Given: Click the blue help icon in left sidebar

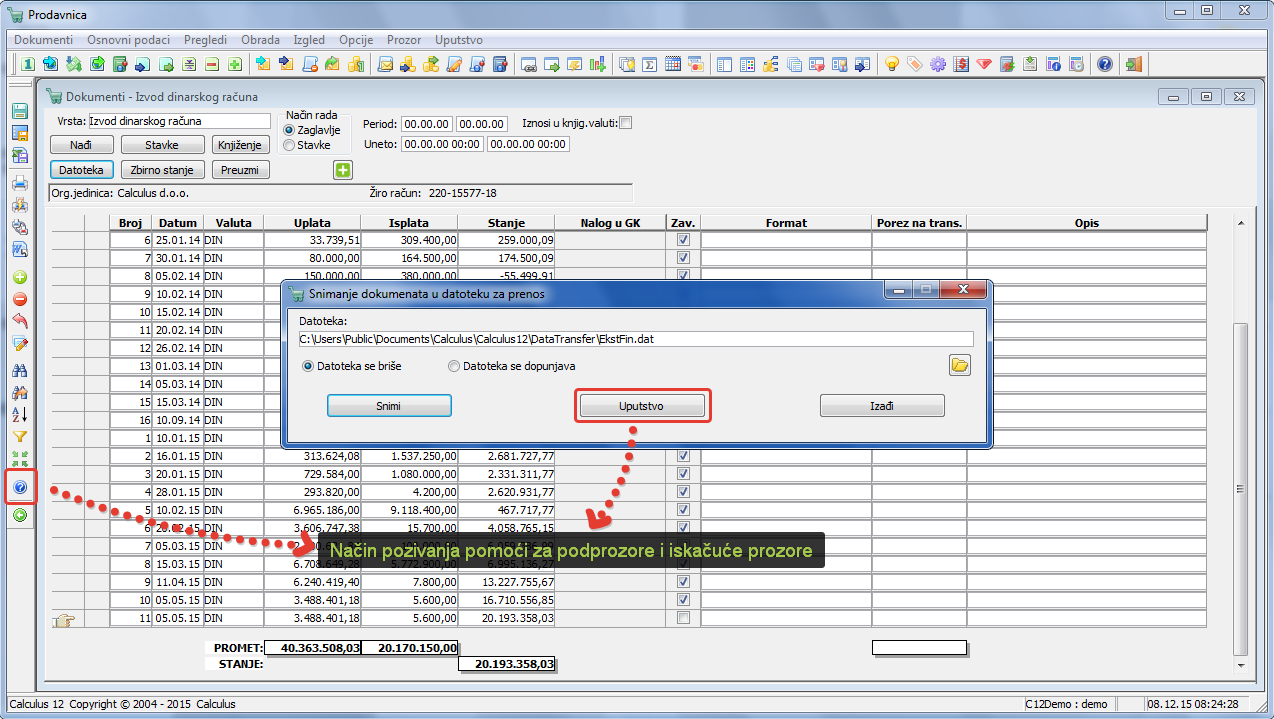Looking at the screenshot, I should point(19,488).
